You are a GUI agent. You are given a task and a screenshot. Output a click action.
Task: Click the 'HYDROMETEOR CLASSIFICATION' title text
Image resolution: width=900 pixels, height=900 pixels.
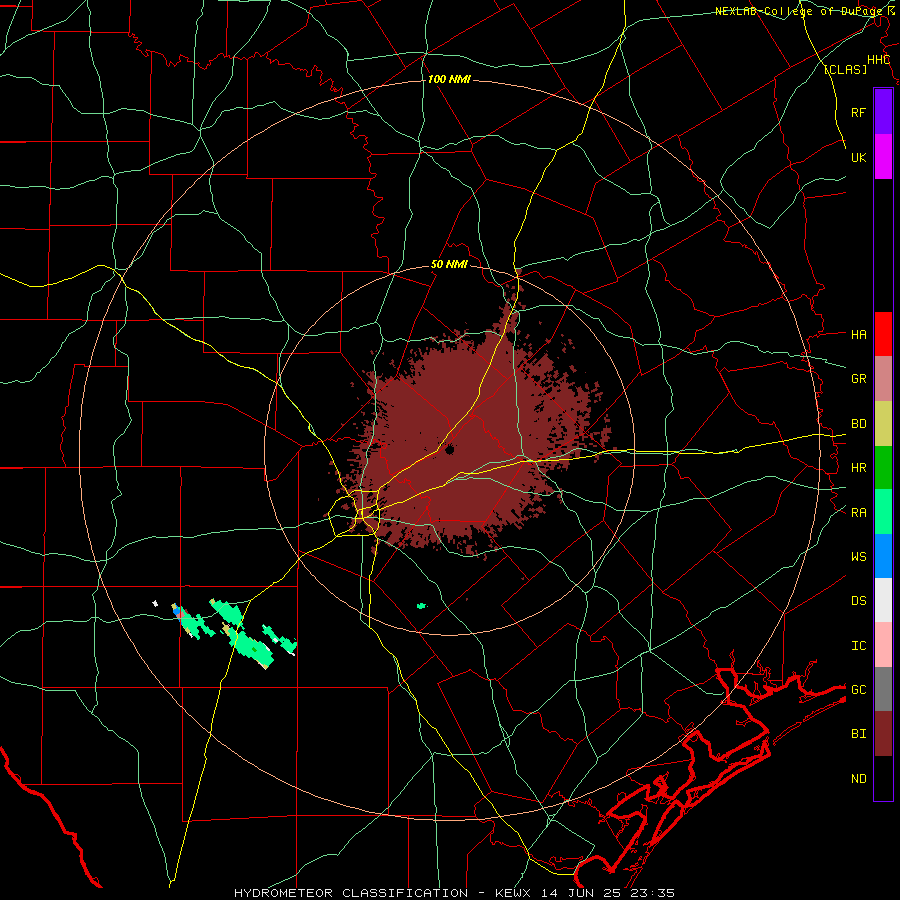pos(351,893)
